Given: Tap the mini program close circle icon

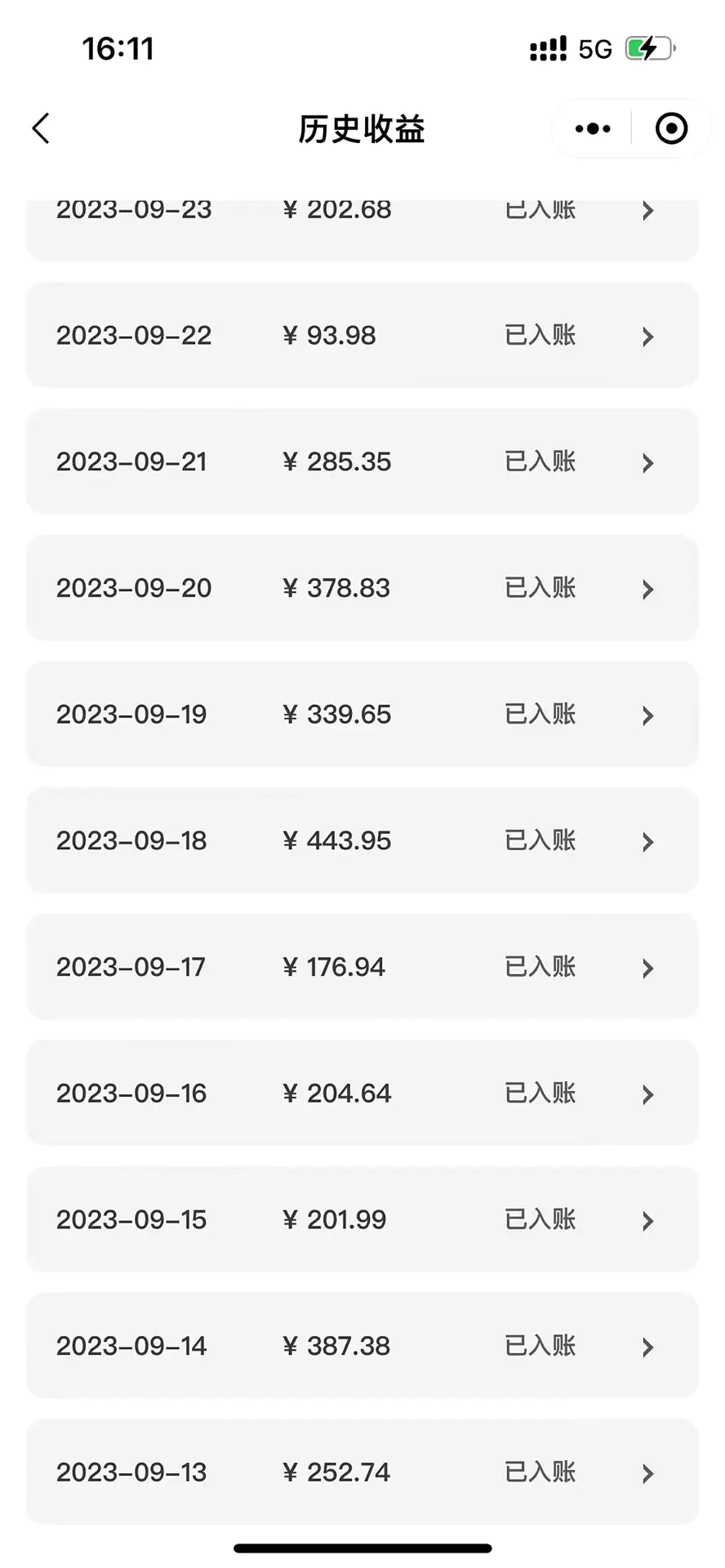Looking at the screenshot, I should point(671,128).
